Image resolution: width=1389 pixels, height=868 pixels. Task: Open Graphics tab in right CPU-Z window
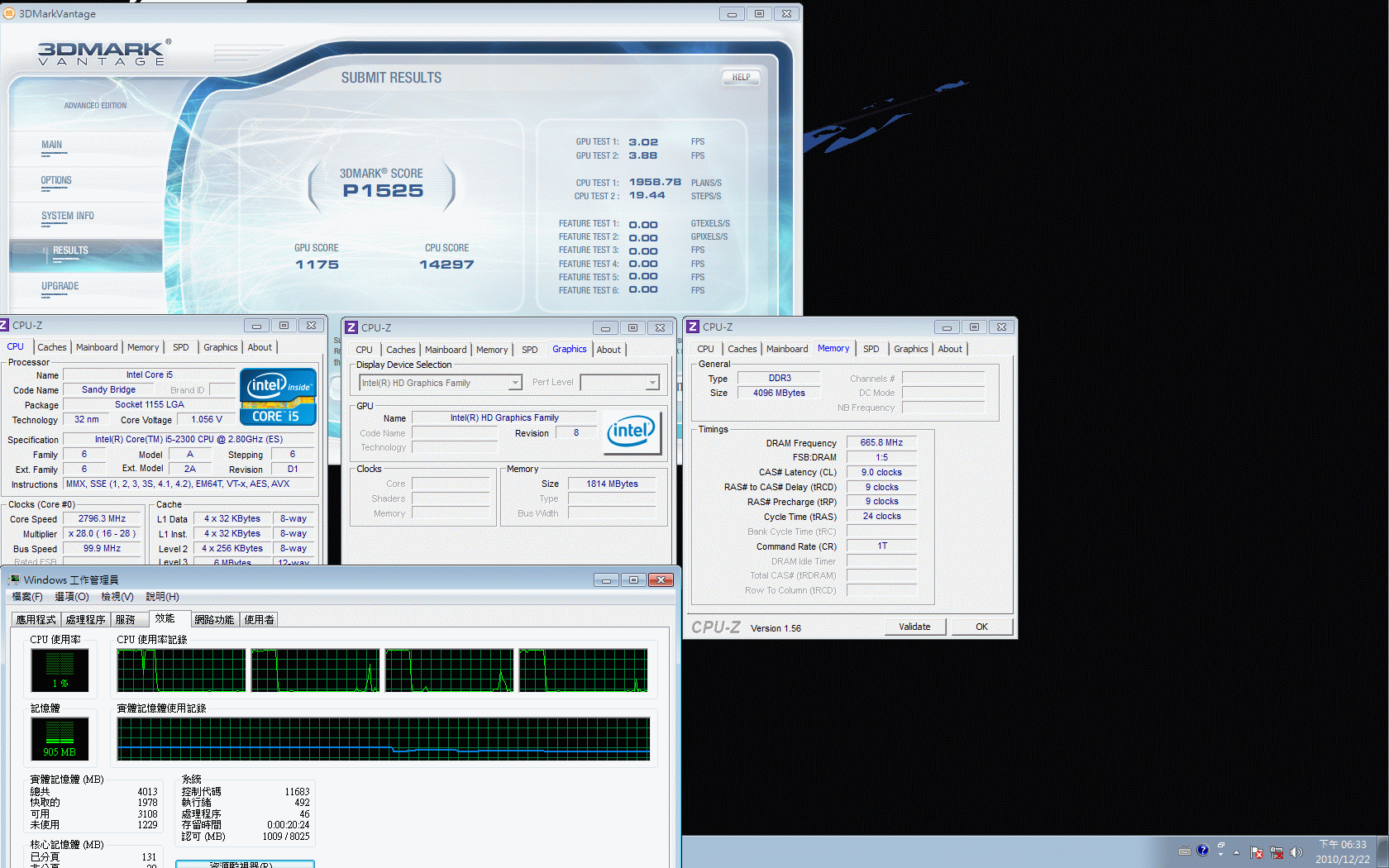910,349
